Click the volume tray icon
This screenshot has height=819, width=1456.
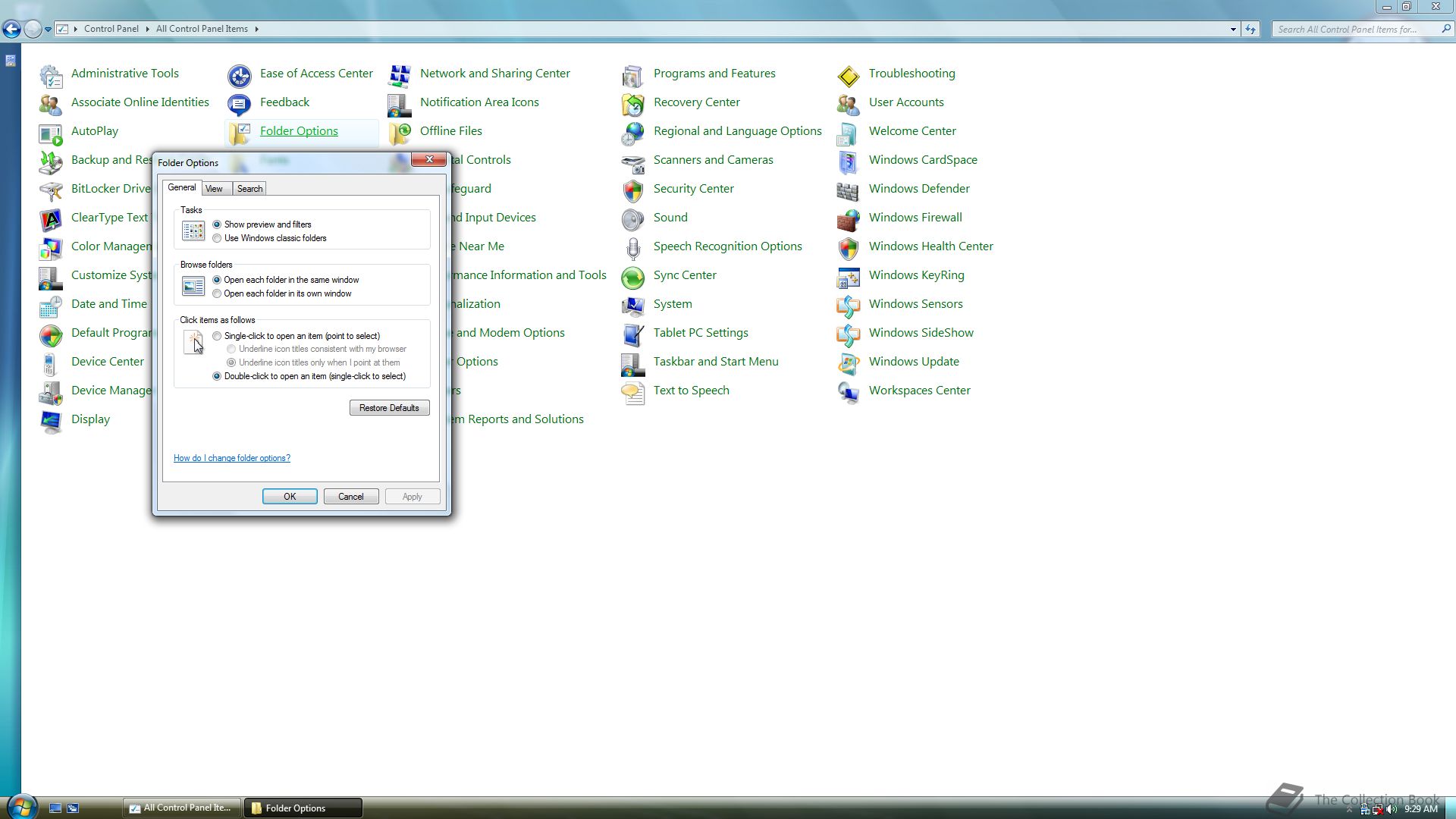click(1392, 809)
